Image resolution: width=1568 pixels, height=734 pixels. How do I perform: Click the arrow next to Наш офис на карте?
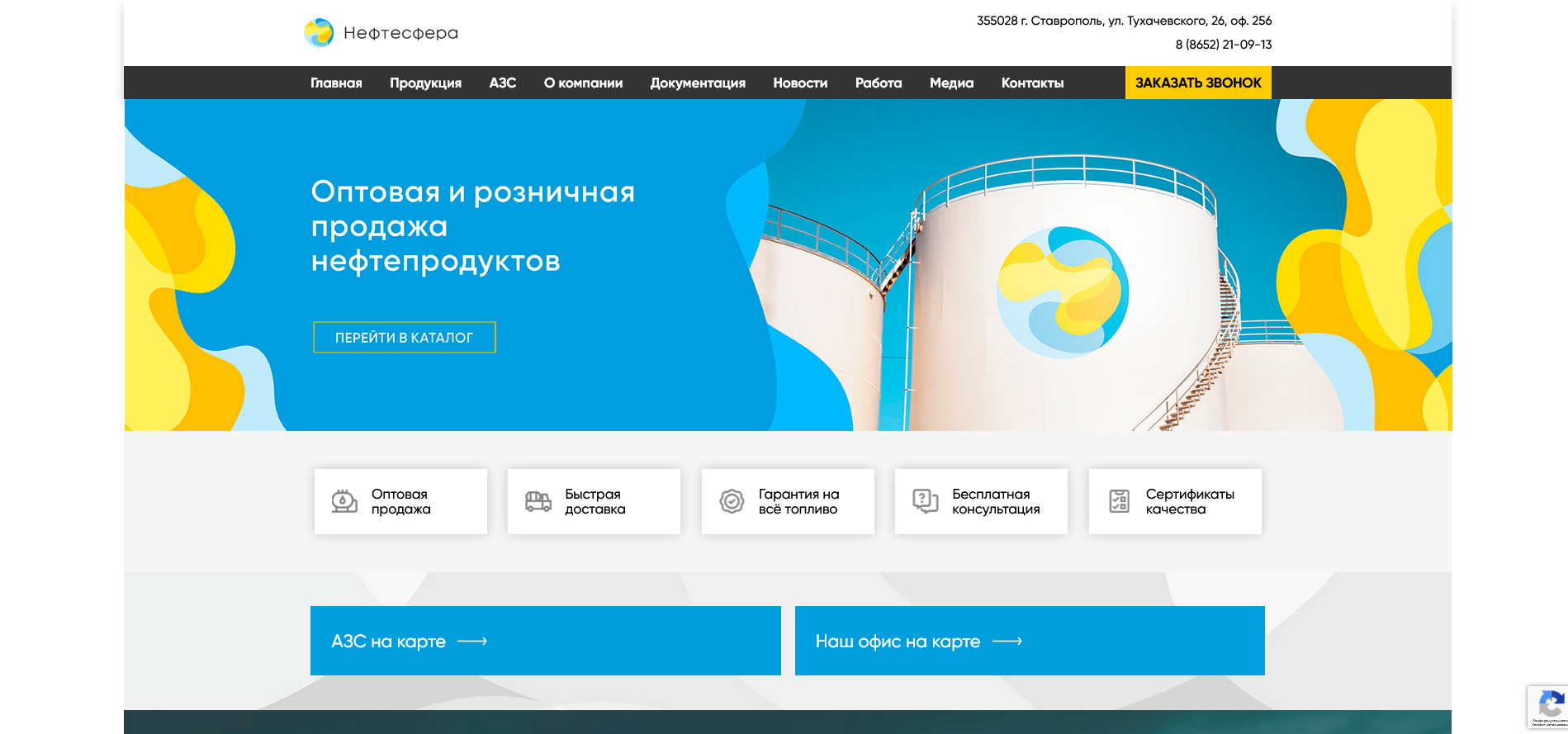1007,642
